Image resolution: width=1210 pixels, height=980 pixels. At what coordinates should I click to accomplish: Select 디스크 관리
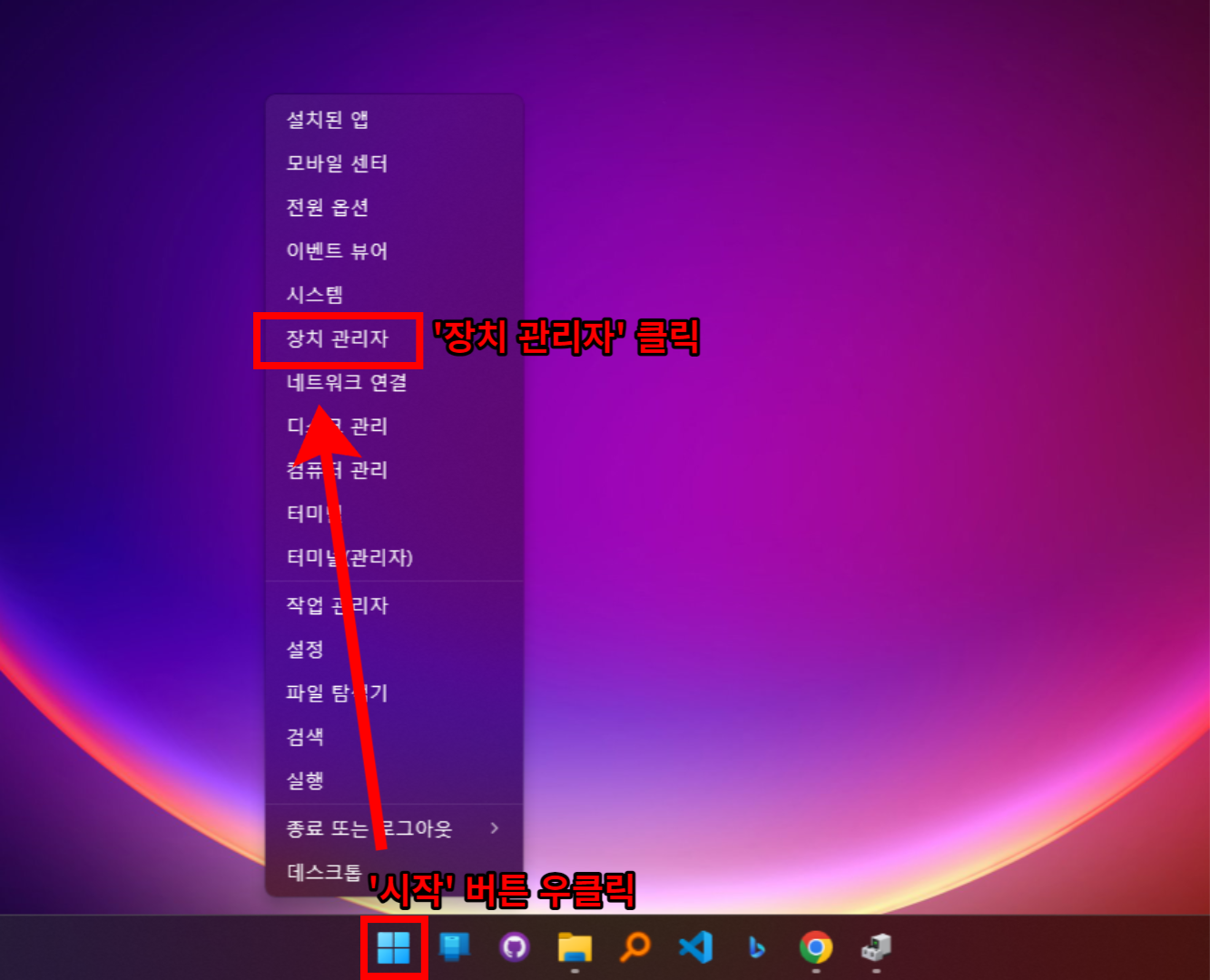click(x=337, y=427)
